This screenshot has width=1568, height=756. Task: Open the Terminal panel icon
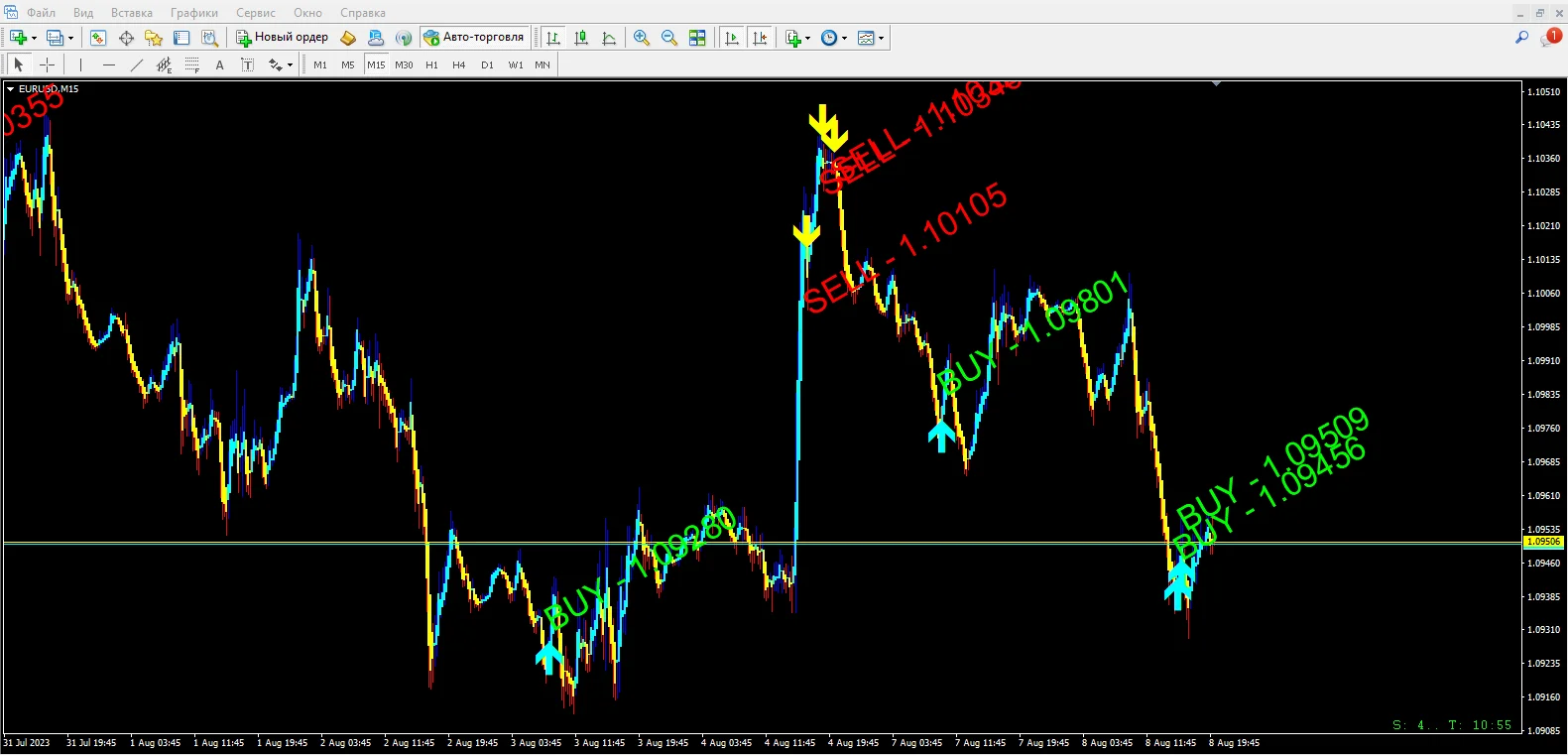tap(181, 38)
